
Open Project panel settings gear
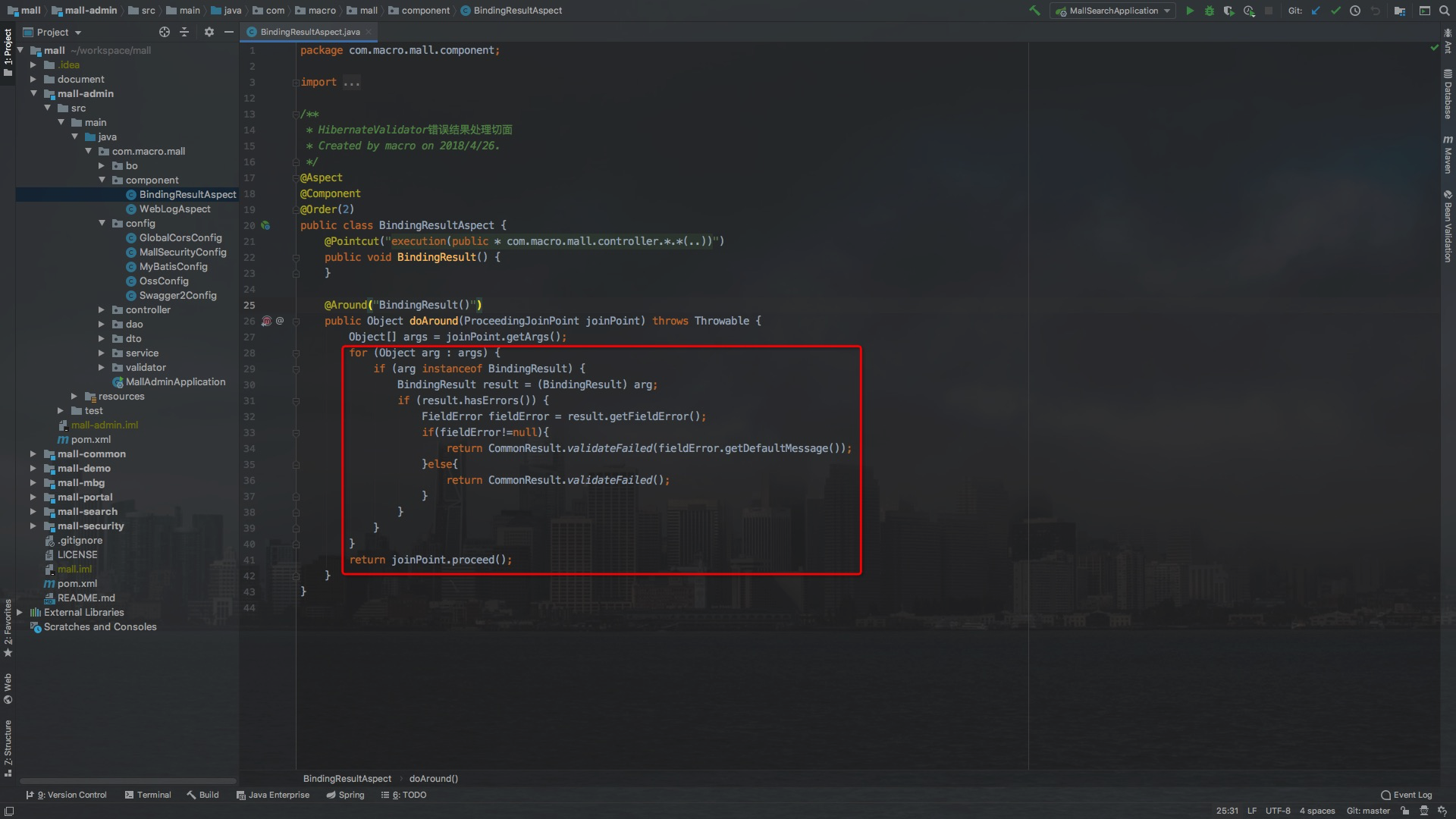pyautogui.click(x=209, y=32)
